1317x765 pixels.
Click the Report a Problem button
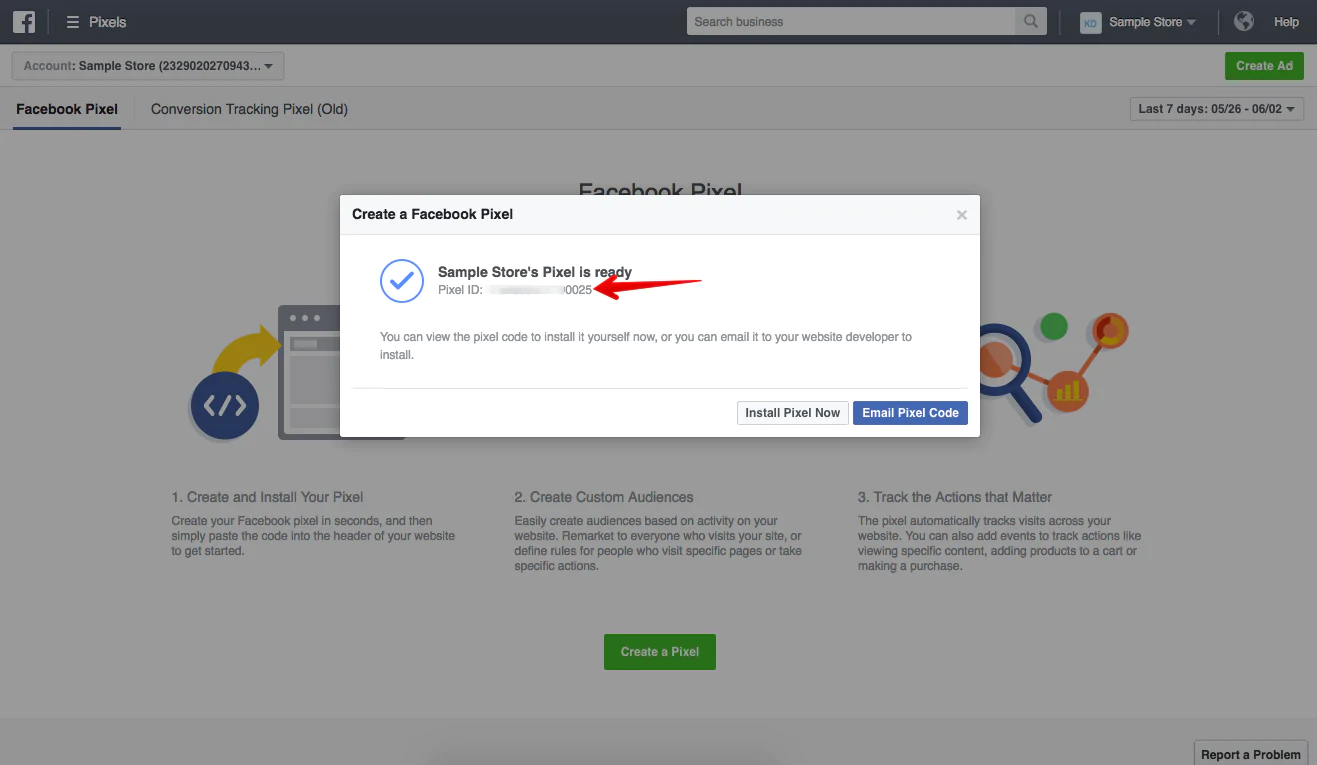(1251, 754)
